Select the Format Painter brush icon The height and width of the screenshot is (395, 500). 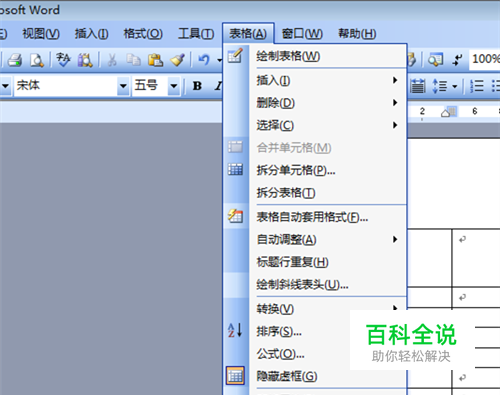[177, 60]
